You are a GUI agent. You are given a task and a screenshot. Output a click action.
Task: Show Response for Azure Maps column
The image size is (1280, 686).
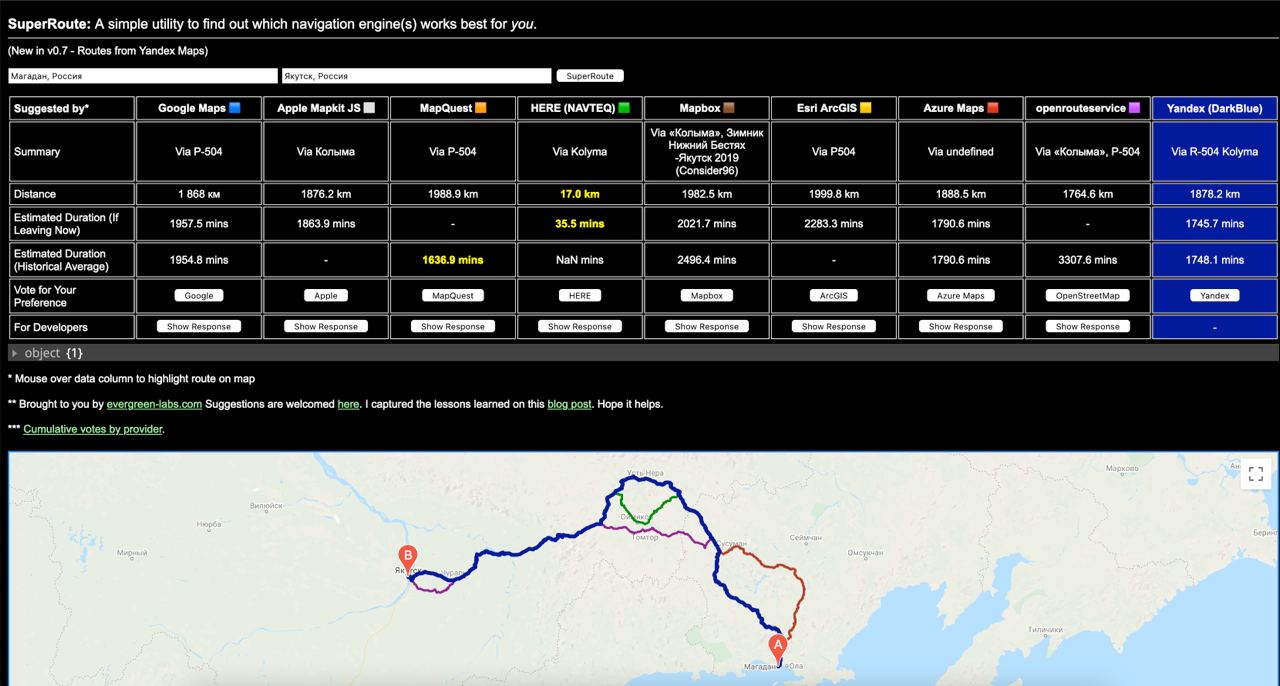tap(960, 327)
